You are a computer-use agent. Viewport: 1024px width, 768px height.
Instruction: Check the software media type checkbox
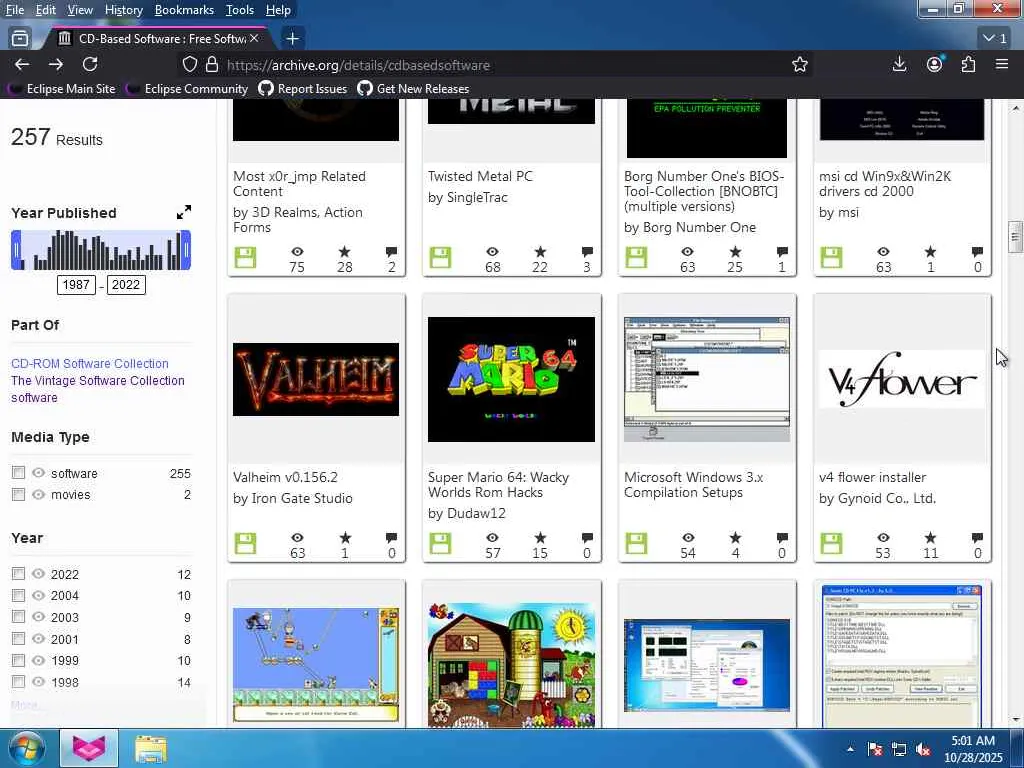[18, 473]
